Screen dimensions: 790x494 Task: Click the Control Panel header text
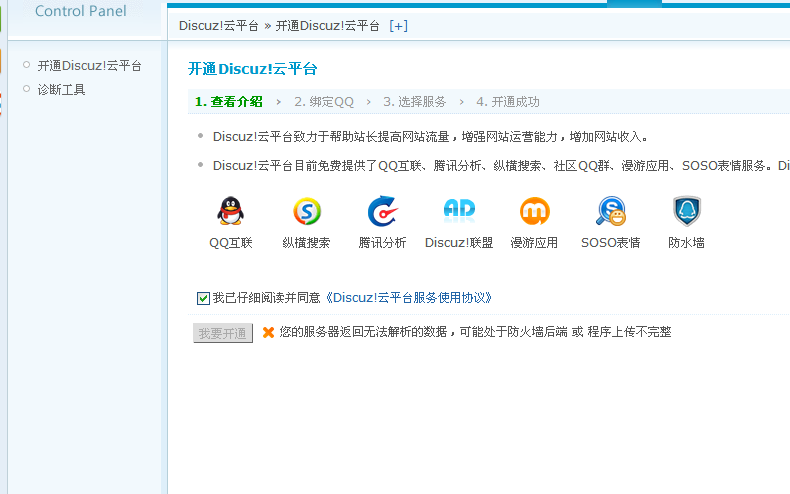pyautogui.click(x=81, y=11)
